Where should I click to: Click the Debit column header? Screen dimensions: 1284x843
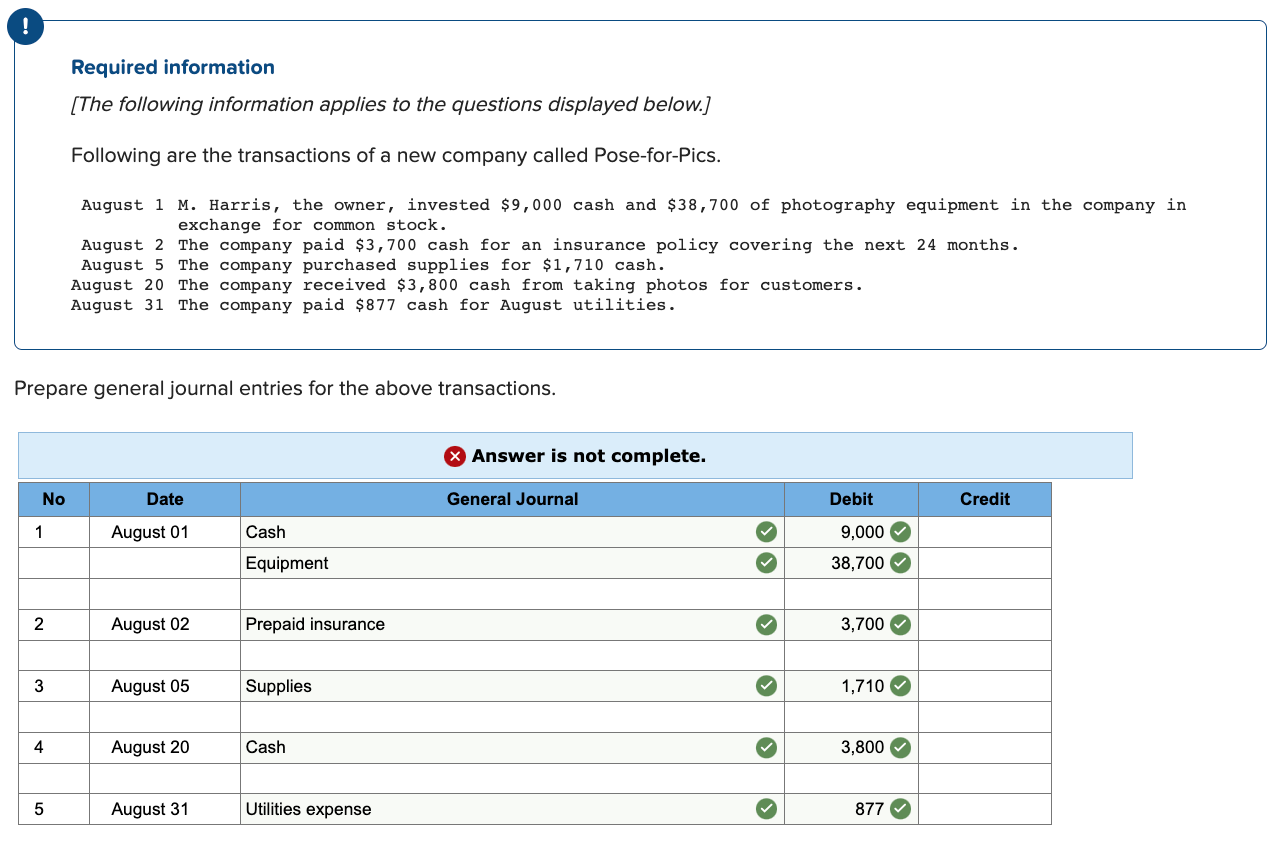coord(851,499)
